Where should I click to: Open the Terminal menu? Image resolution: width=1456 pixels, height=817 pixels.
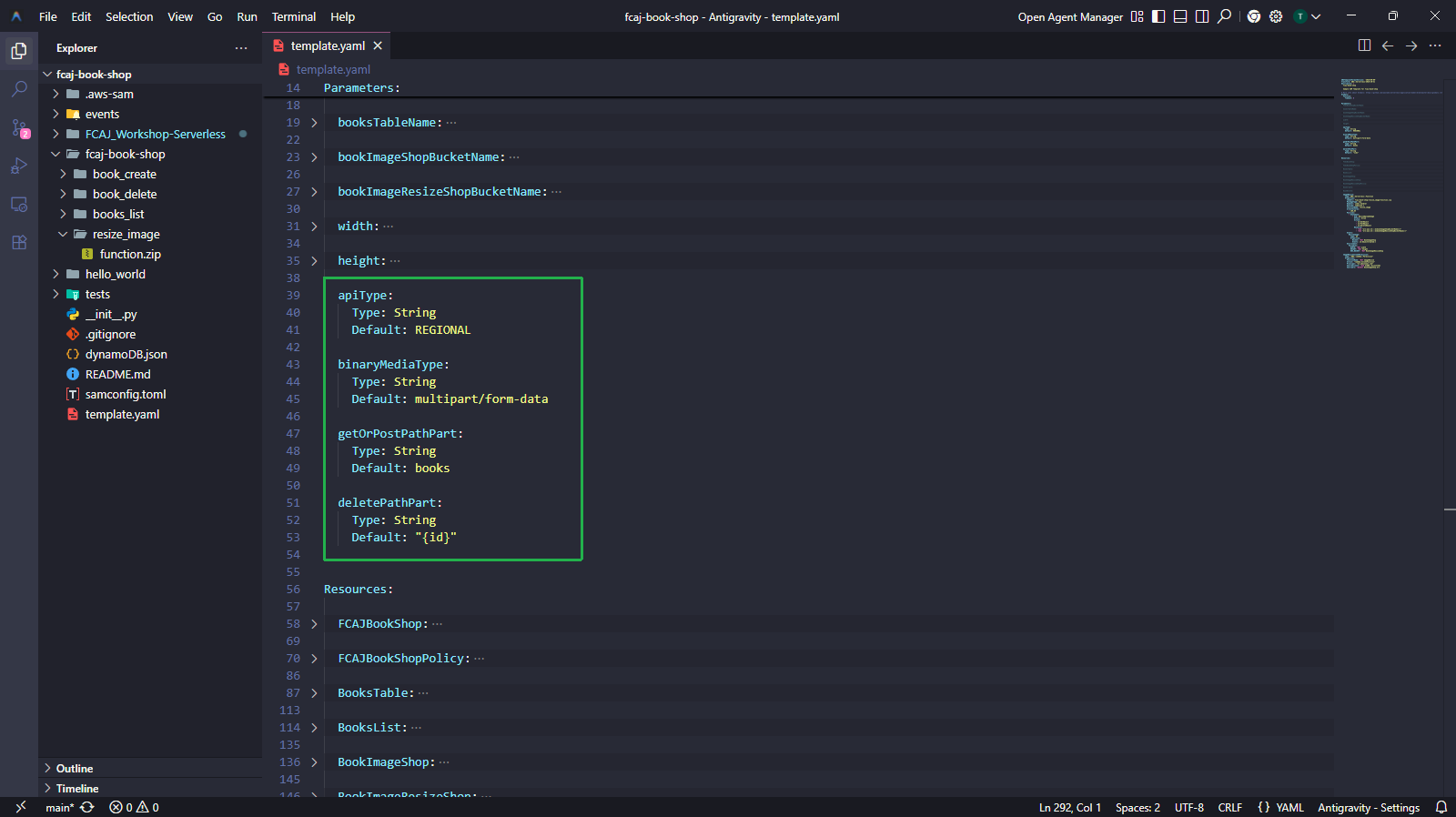click(294, 16)
